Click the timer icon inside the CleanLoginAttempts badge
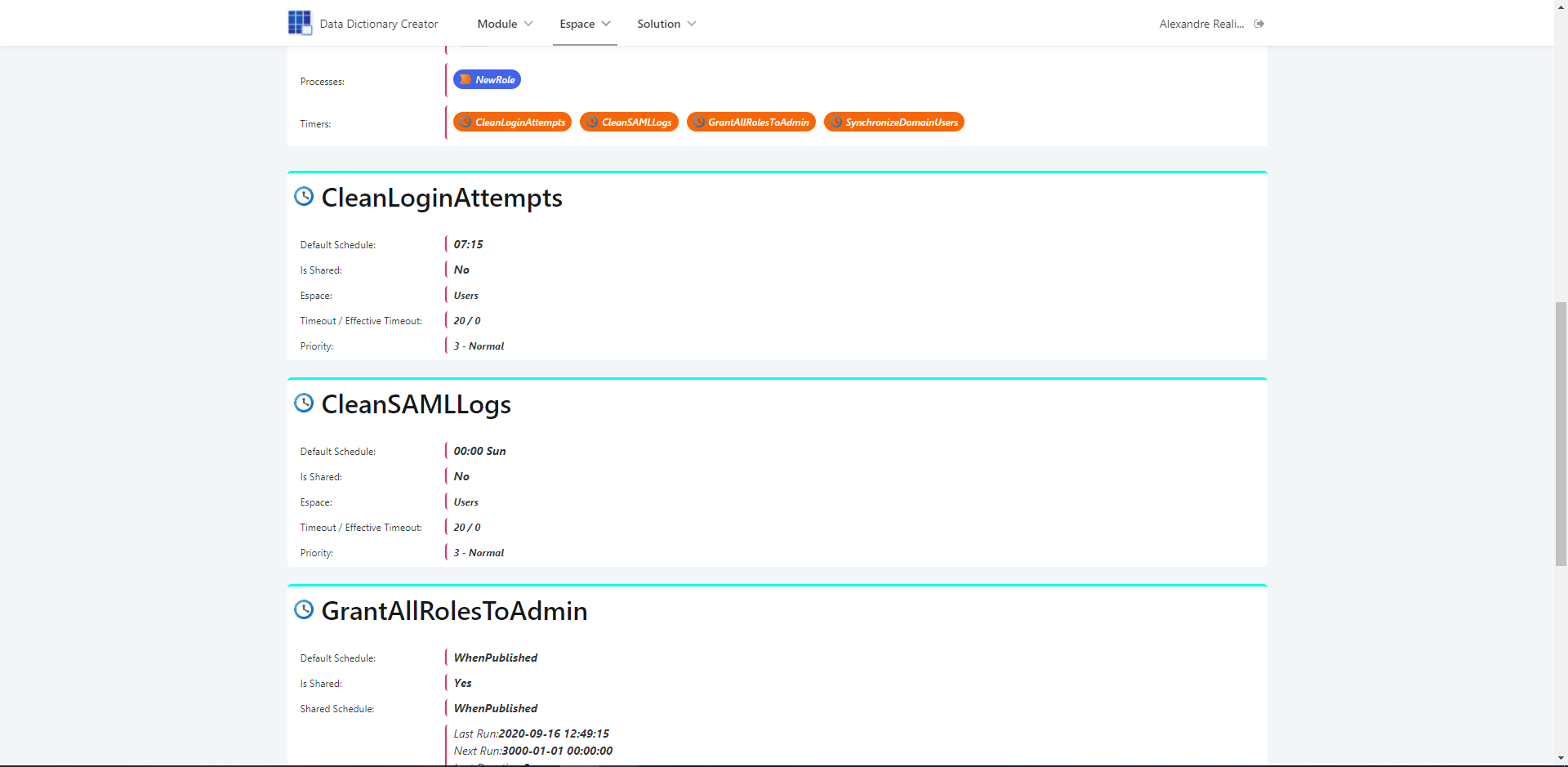 click(x=464, y=122)
